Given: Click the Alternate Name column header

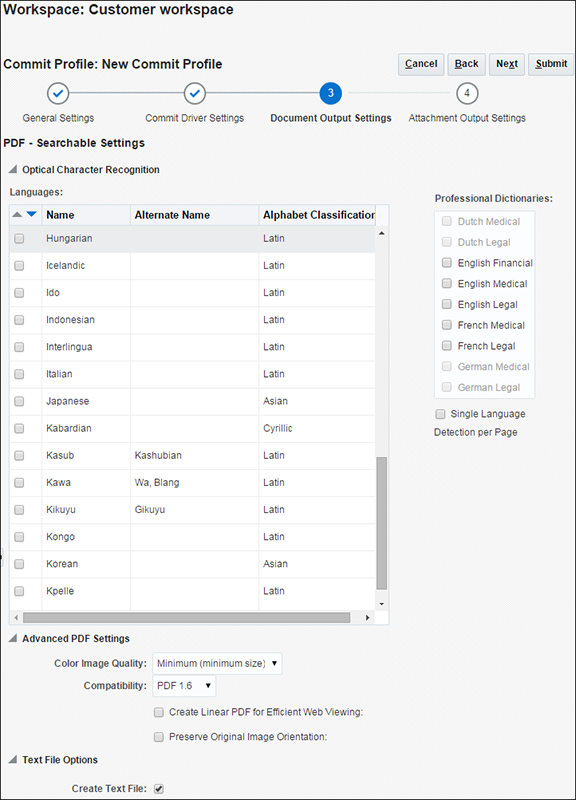Looking at the screenshot, I should (x=172, y=215).
